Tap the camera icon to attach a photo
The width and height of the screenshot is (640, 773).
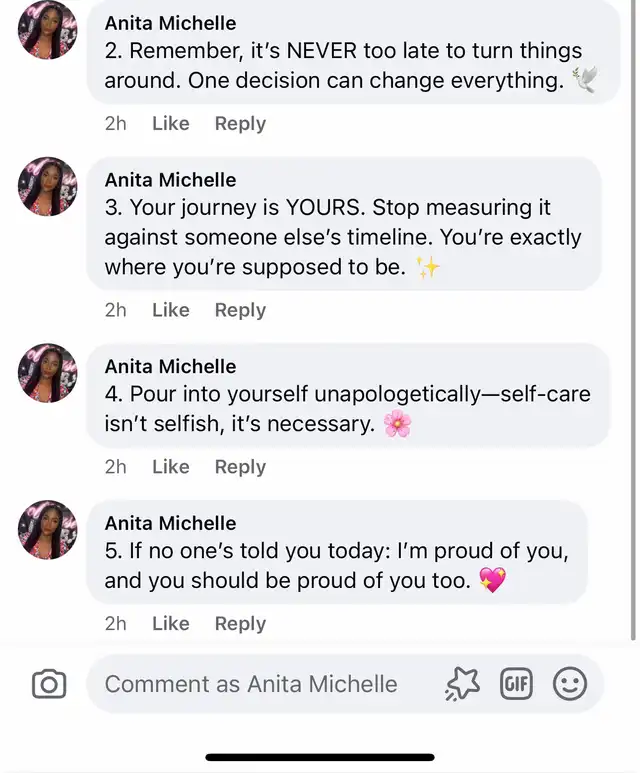[x=49, y=684]
